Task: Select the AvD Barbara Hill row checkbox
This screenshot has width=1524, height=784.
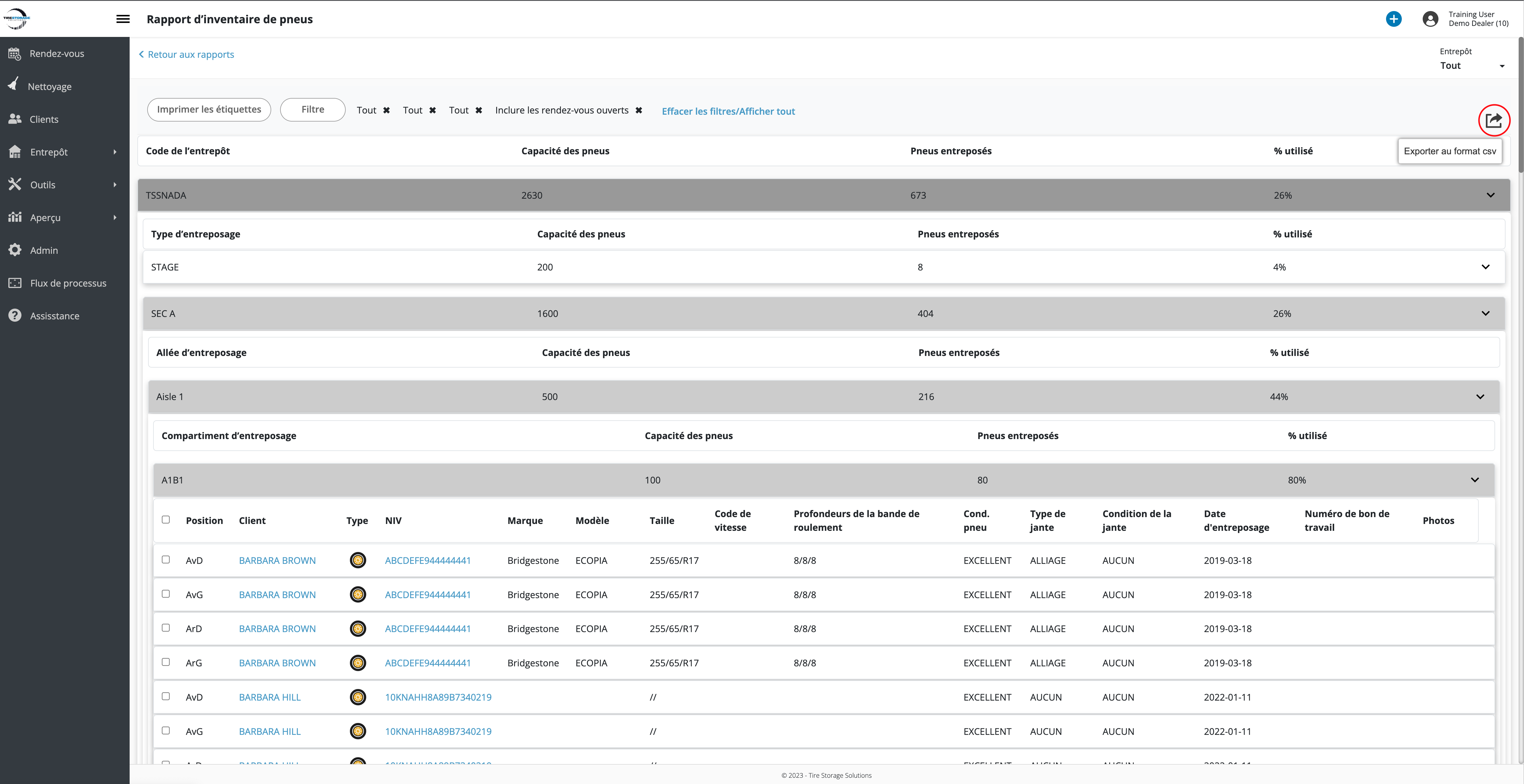Action: point(166,696)
